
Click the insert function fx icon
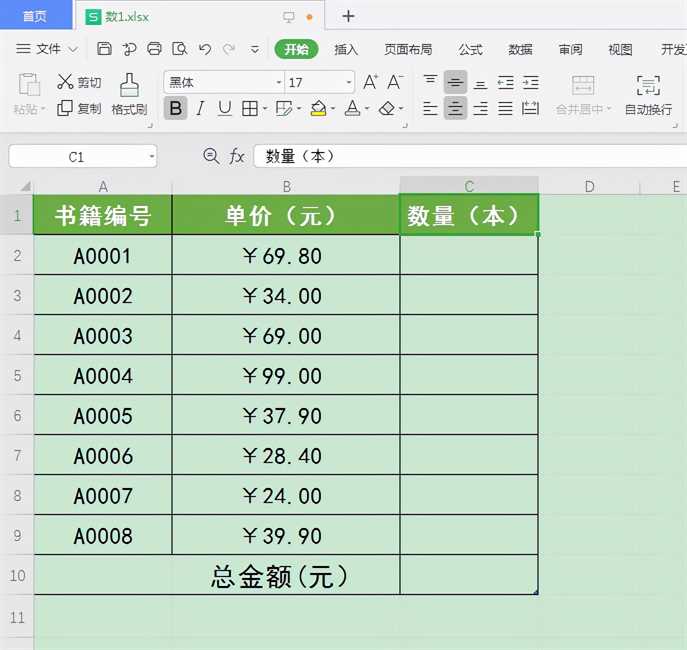pos(237,156)
